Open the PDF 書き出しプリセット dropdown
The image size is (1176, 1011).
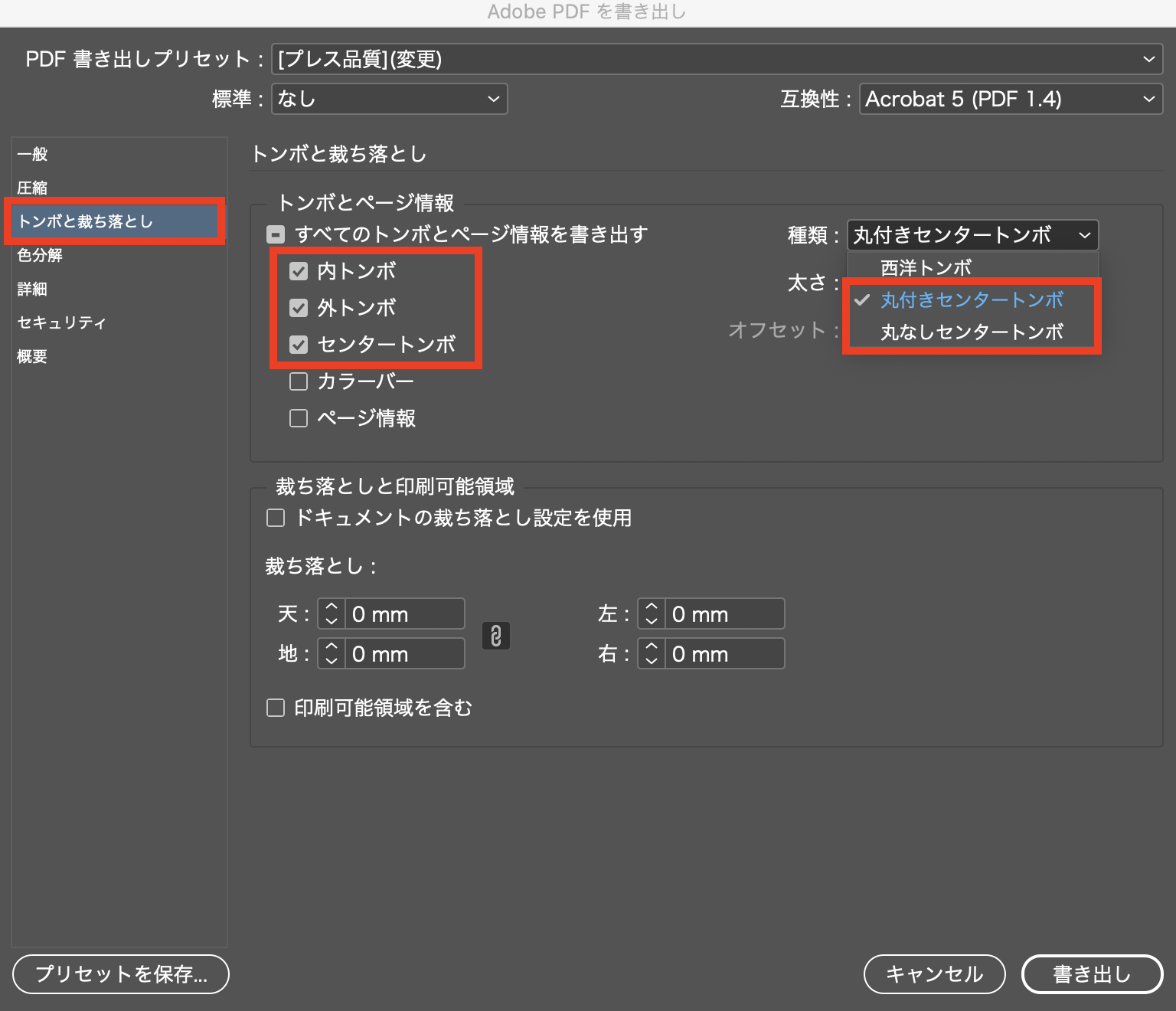pos(717,59)
